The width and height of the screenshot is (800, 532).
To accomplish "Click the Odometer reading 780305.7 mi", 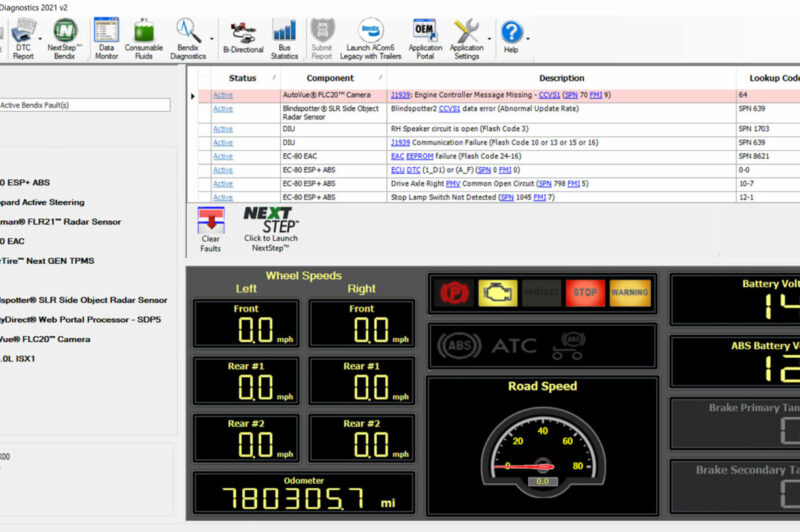I will 304,493.
